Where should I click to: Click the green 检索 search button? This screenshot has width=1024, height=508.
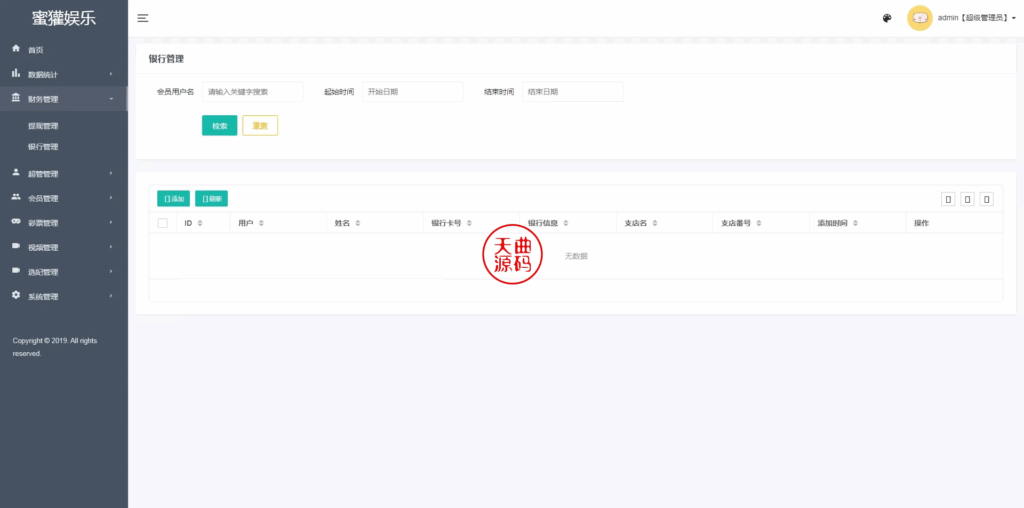219,125
